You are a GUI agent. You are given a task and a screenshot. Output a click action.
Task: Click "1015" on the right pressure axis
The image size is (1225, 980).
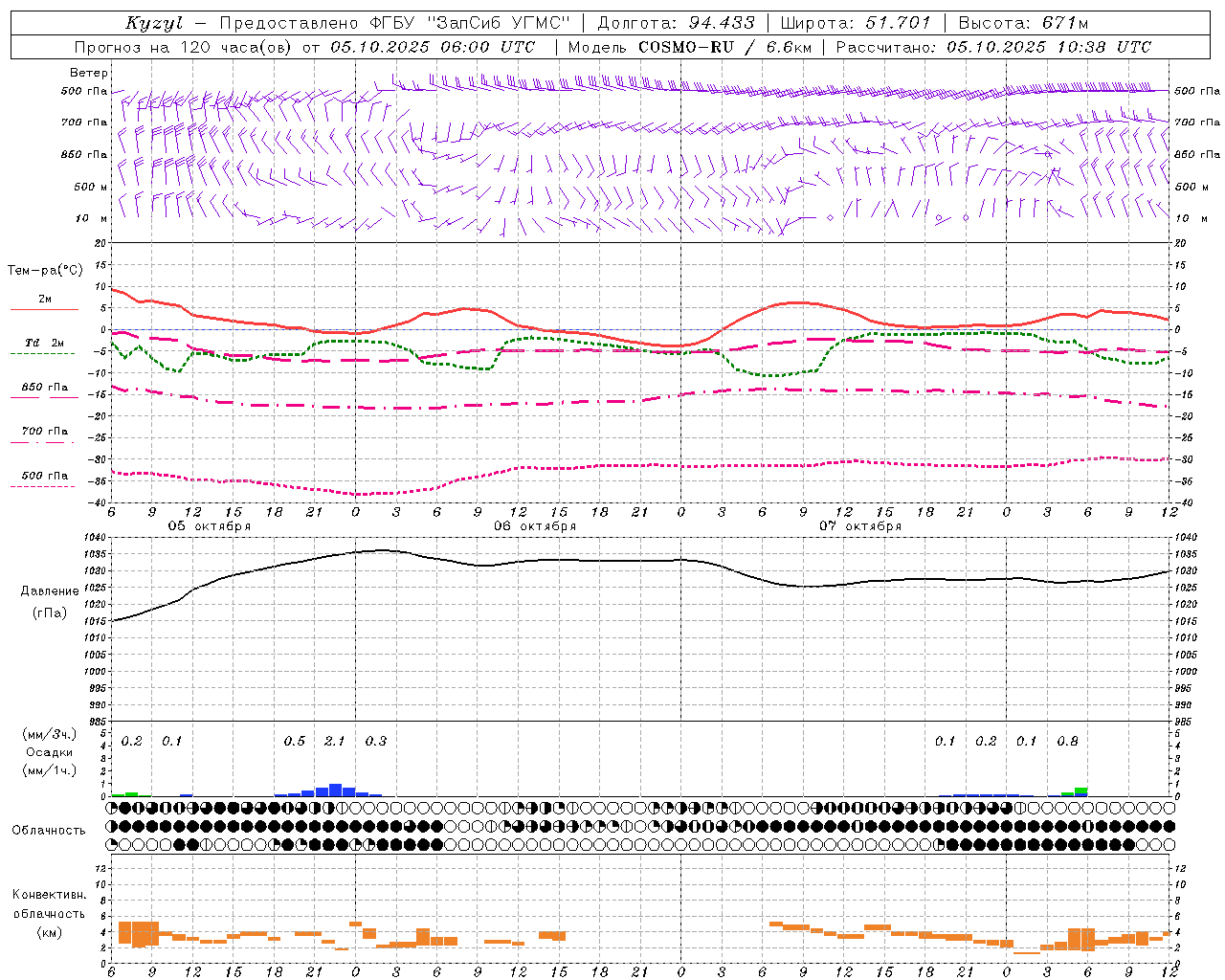pos(1185,622)
